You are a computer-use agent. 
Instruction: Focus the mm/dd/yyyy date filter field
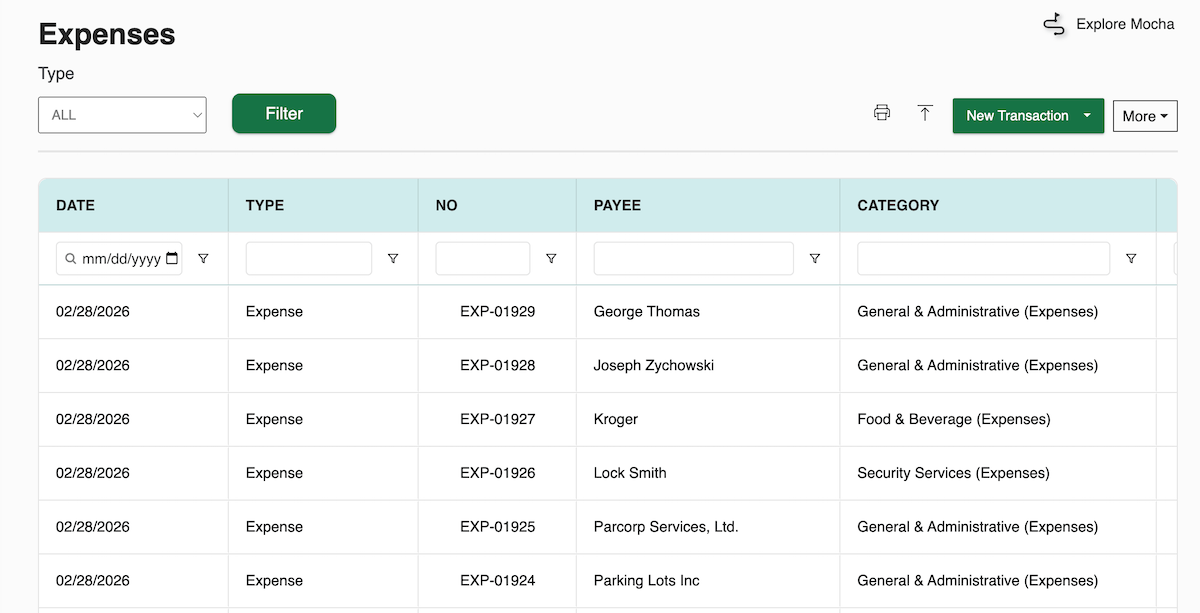(119, 258)
